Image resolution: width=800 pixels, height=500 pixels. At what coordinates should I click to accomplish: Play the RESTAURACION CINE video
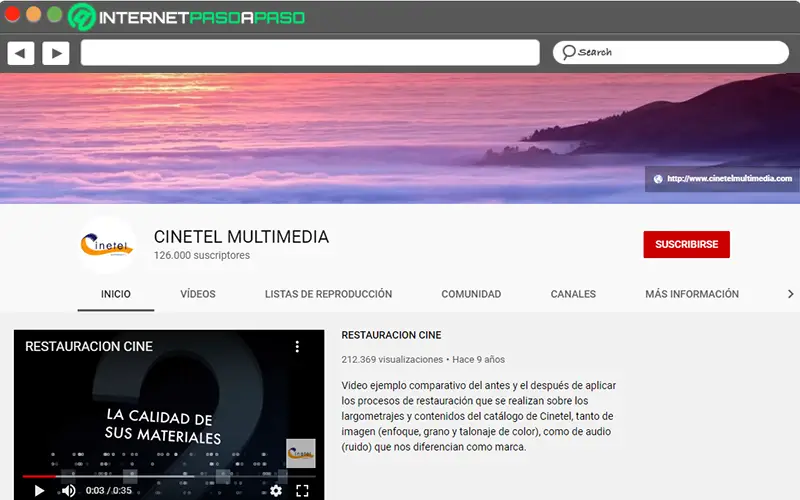click(39, 490)
